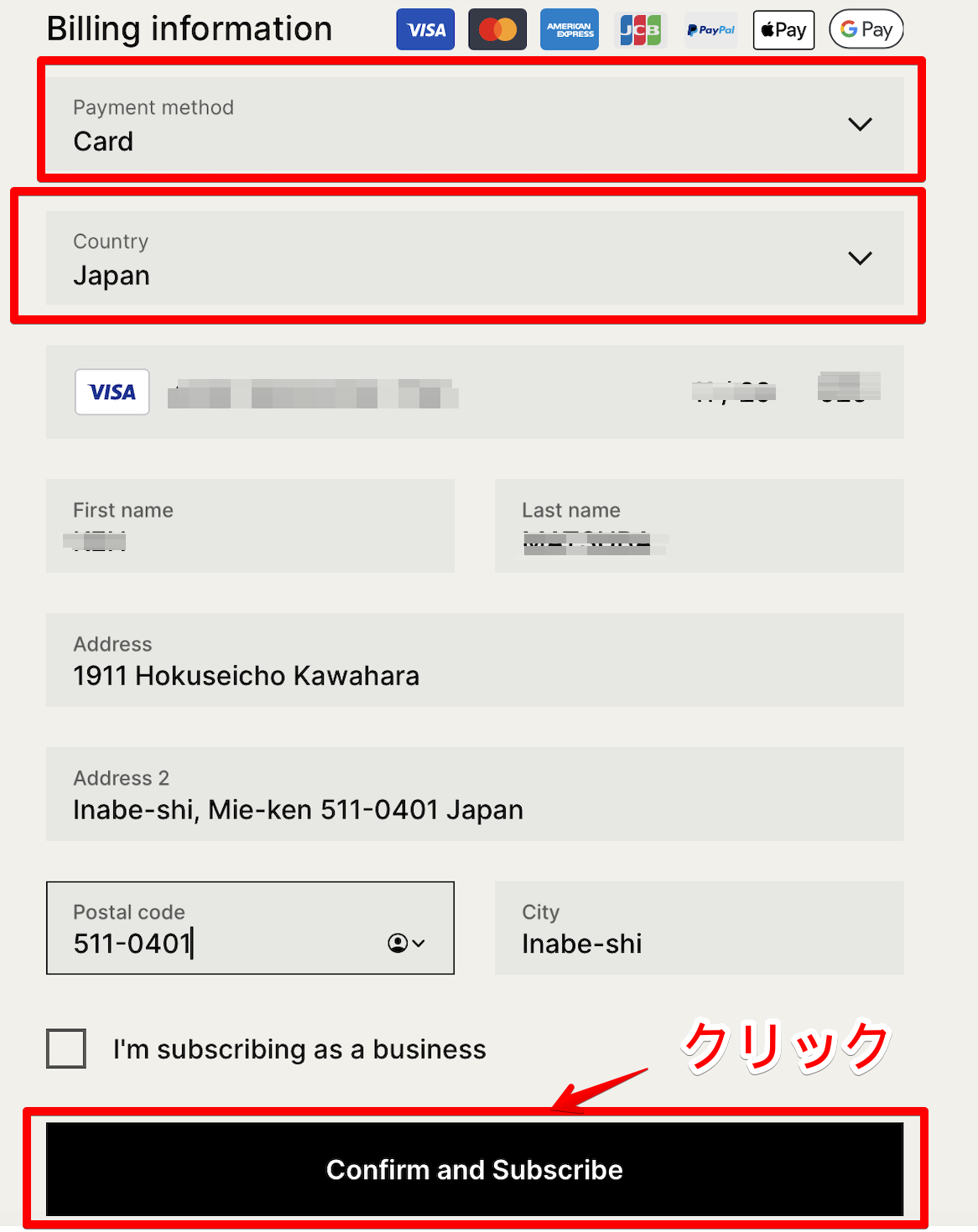Click the Billing information heading
The height and width of the screenshot is (1232, 978).
tap(190, 29)
